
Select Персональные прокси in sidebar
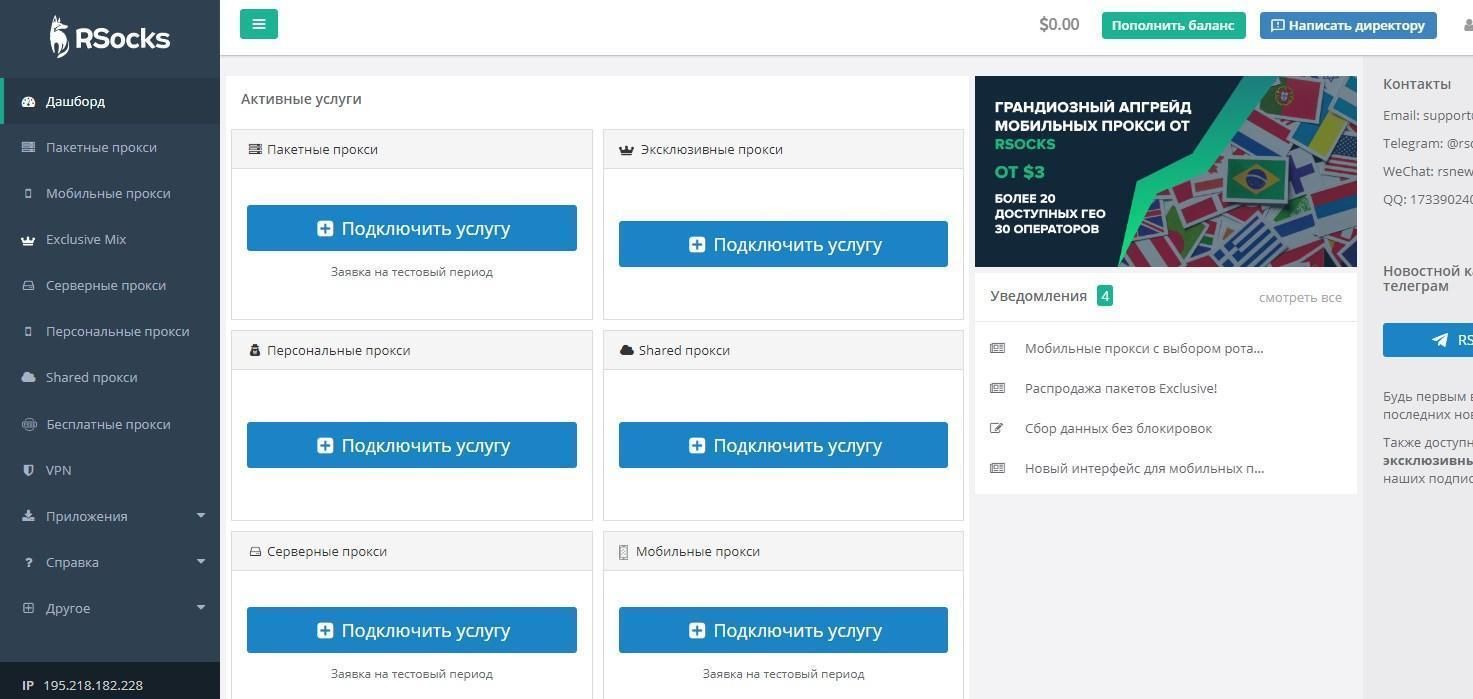[x=110, y=331]
